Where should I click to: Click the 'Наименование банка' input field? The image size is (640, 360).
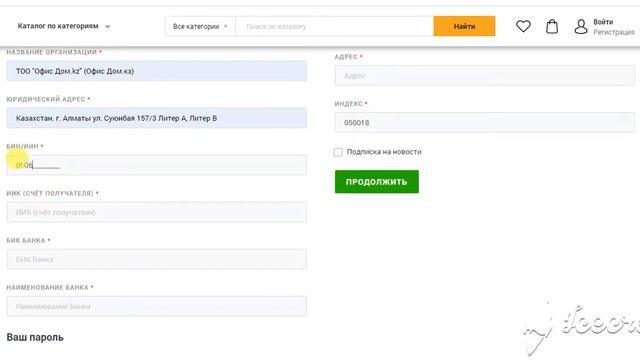(x=157, y=306)
